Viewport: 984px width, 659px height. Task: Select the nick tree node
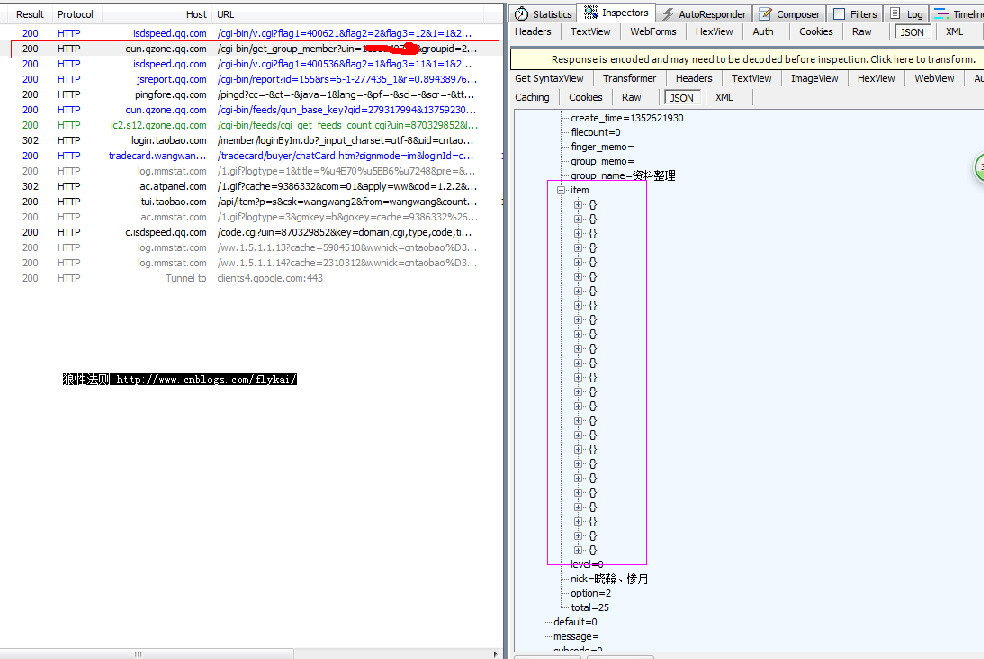click(x=609, y=579)
